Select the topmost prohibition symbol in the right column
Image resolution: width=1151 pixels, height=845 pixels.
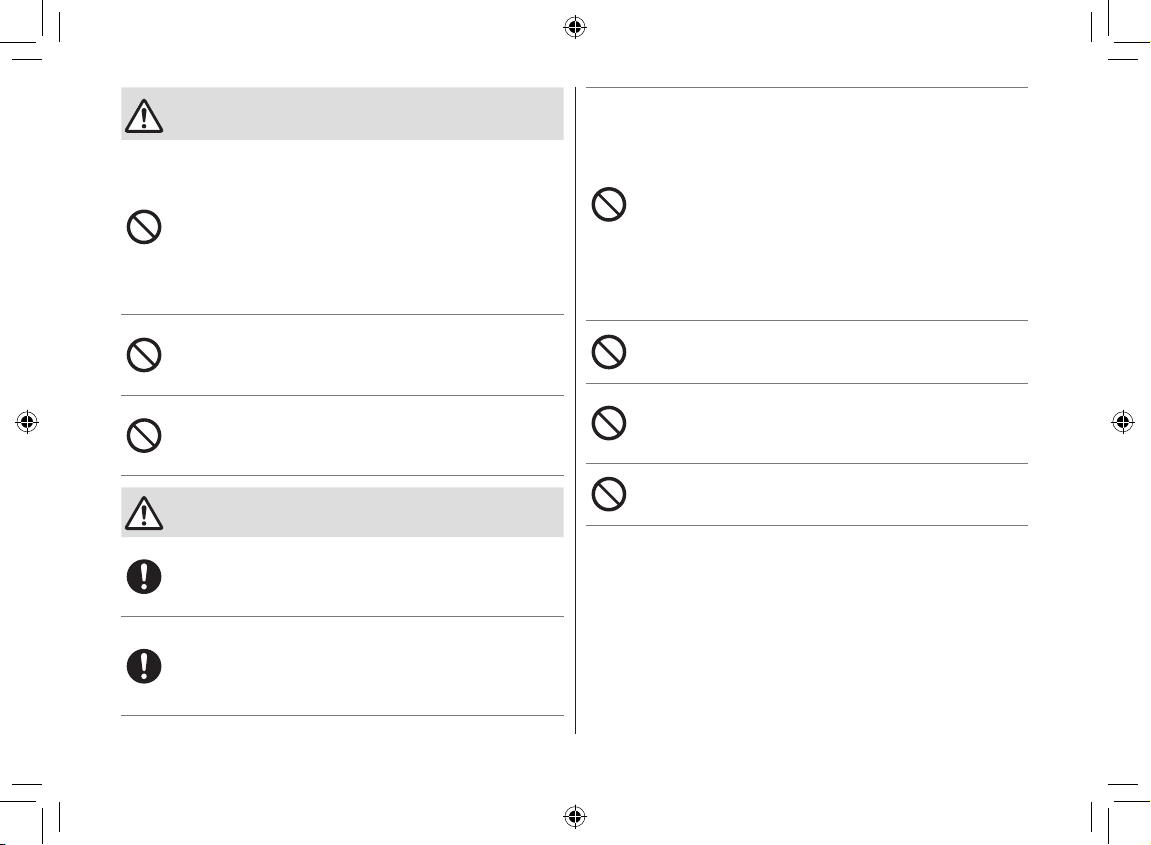[609, 204]
